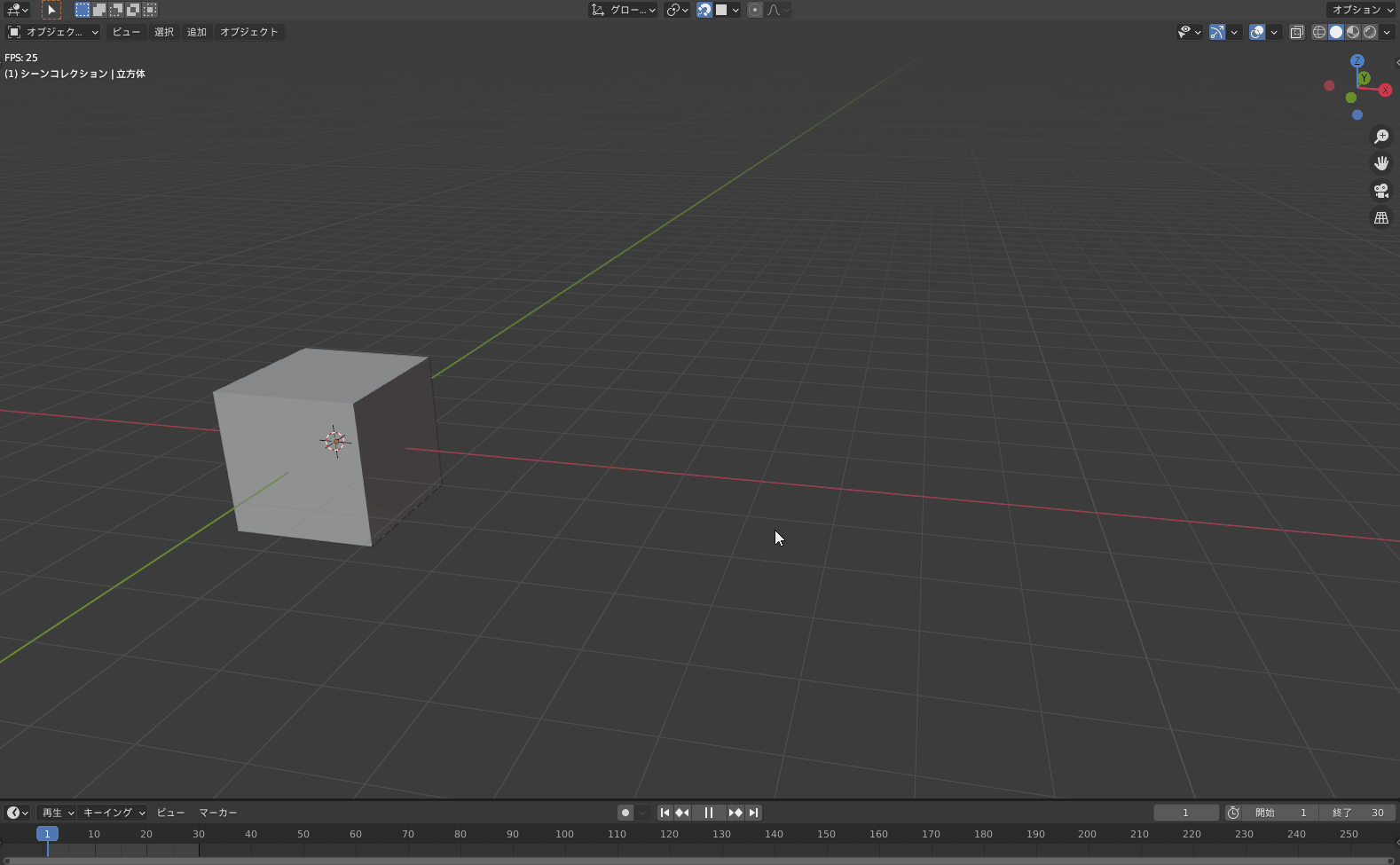Open the shading options dropdown

pyautogui.click(x=1387, y=32)
